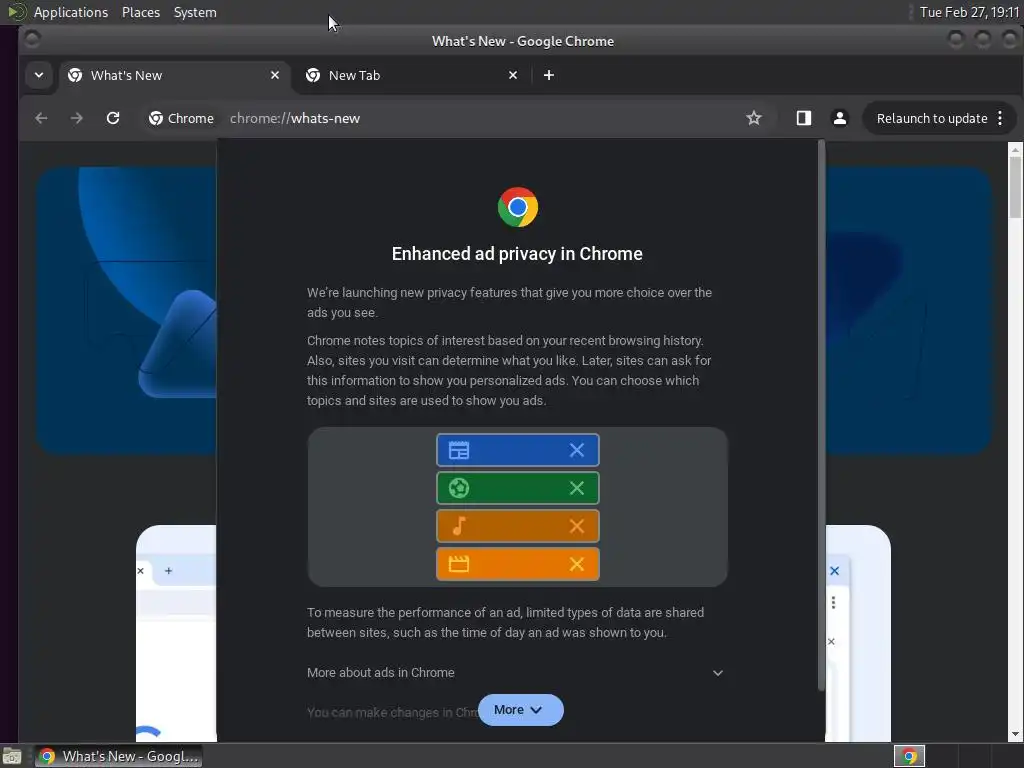Click the Chrome logo in the dialog
Viewport: 1024px width, 768px height.
pos(518,207)
